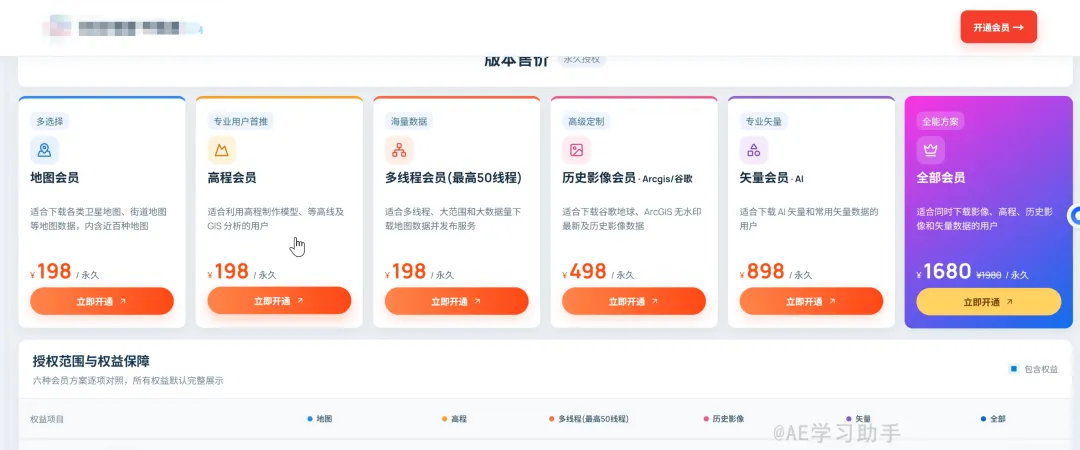Click 立即开通 under 矢量会员 card
1080x450 pixels.
811,301
